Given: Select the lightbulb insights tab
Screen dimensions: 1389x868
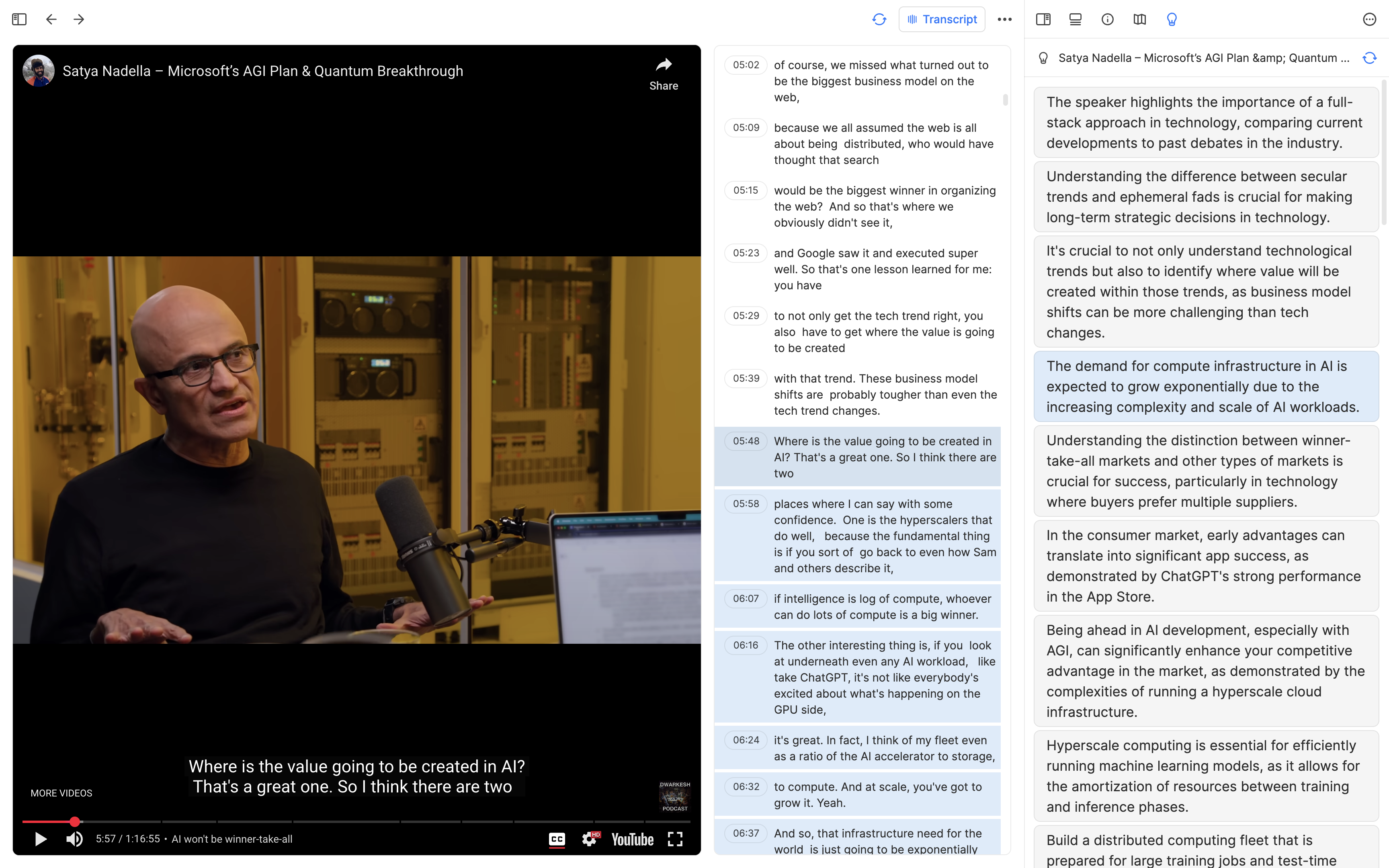Looking at the screenshot, I should (x=1172, y=20).
